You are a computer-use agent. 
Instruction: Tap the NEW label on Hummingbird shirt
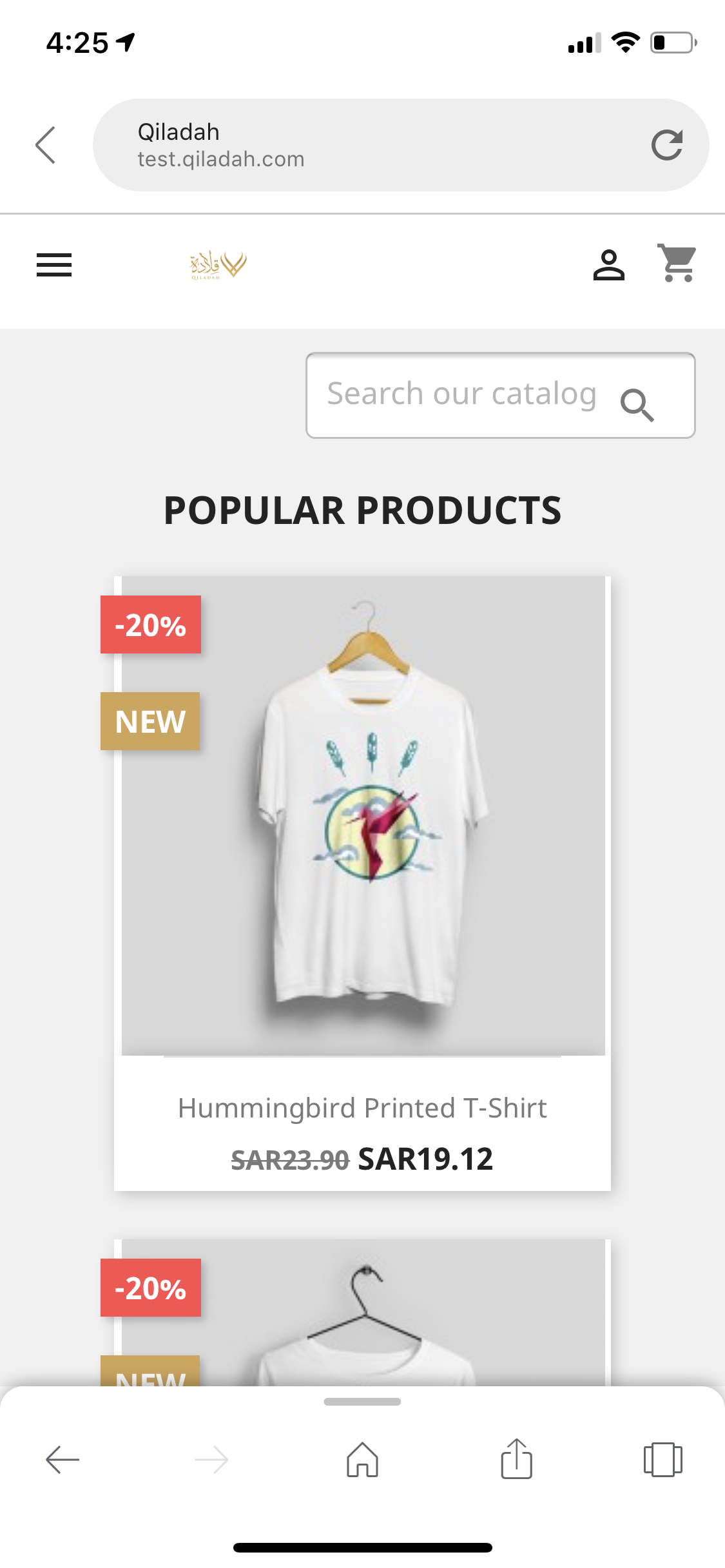(150, 721)
